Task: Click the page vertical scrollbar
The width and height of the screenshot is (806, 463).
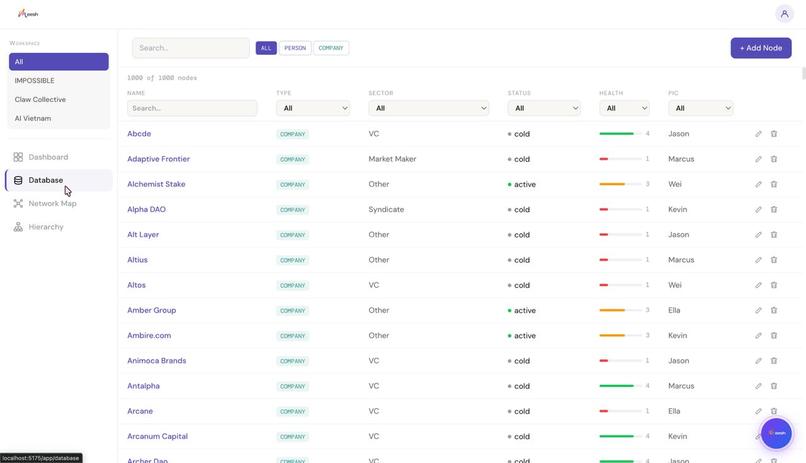Action: (x=803, y=73)
